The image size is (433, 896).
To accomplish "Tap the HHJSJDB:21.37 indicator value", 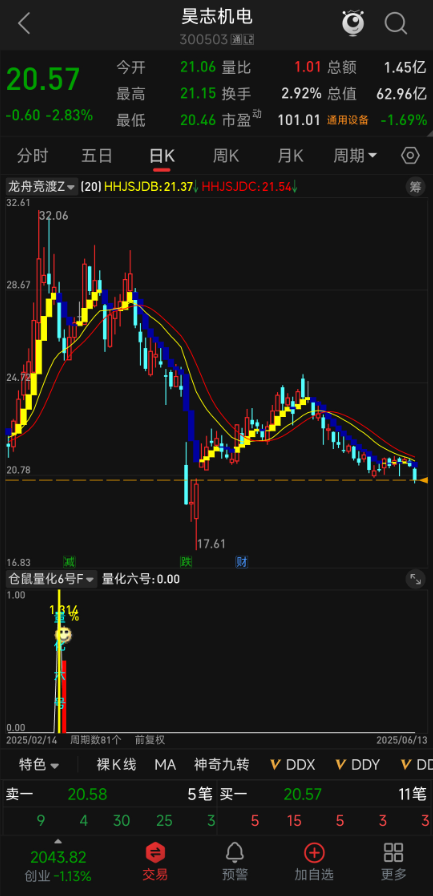I will click(149, 186).
